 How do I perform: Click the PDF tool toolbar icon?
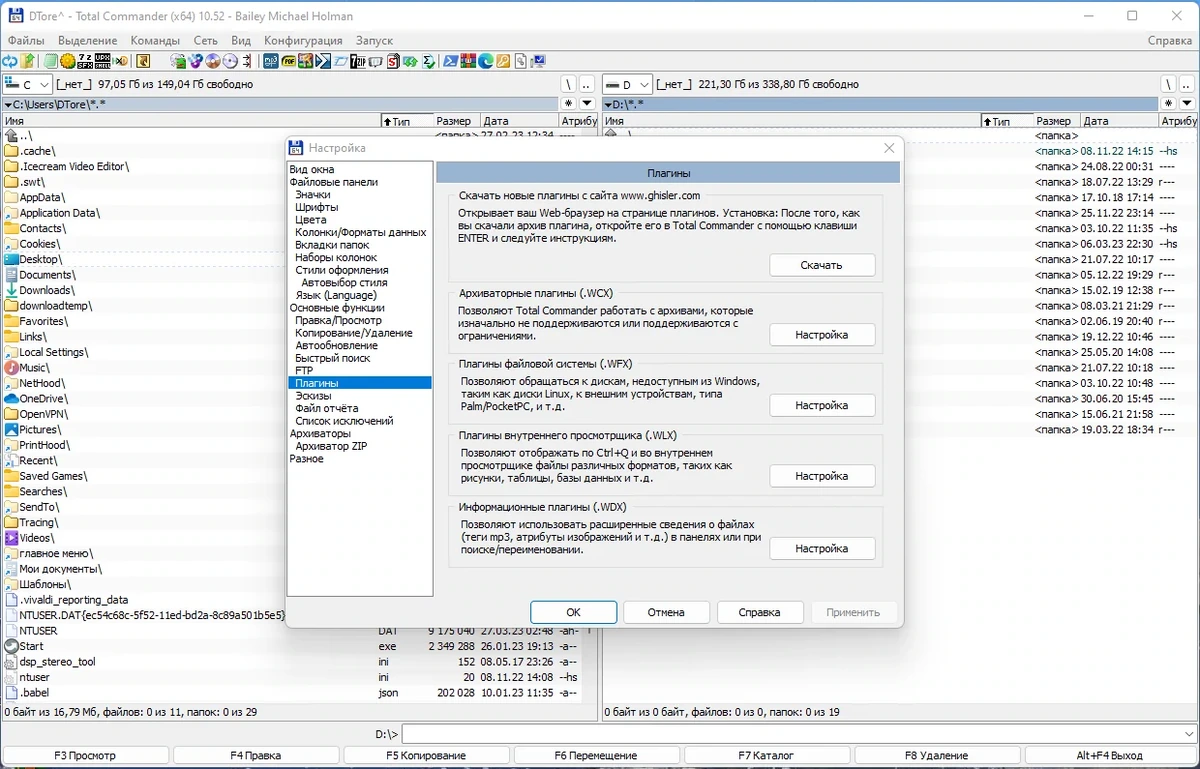[x=288, y=61]
